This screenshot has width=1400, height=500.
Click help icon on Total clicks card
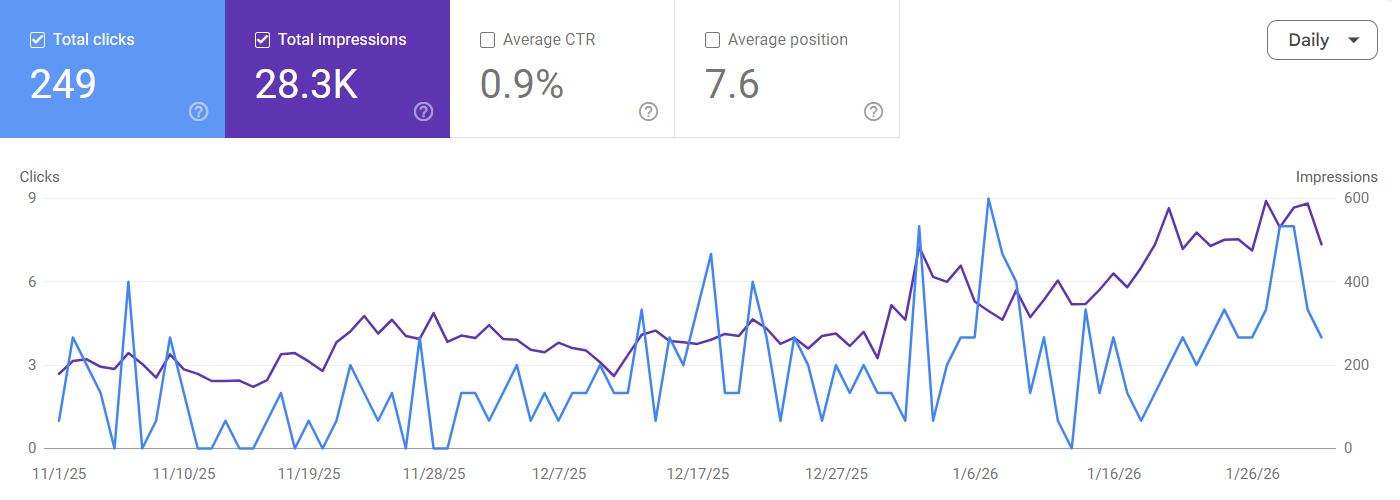pos(198,111)
